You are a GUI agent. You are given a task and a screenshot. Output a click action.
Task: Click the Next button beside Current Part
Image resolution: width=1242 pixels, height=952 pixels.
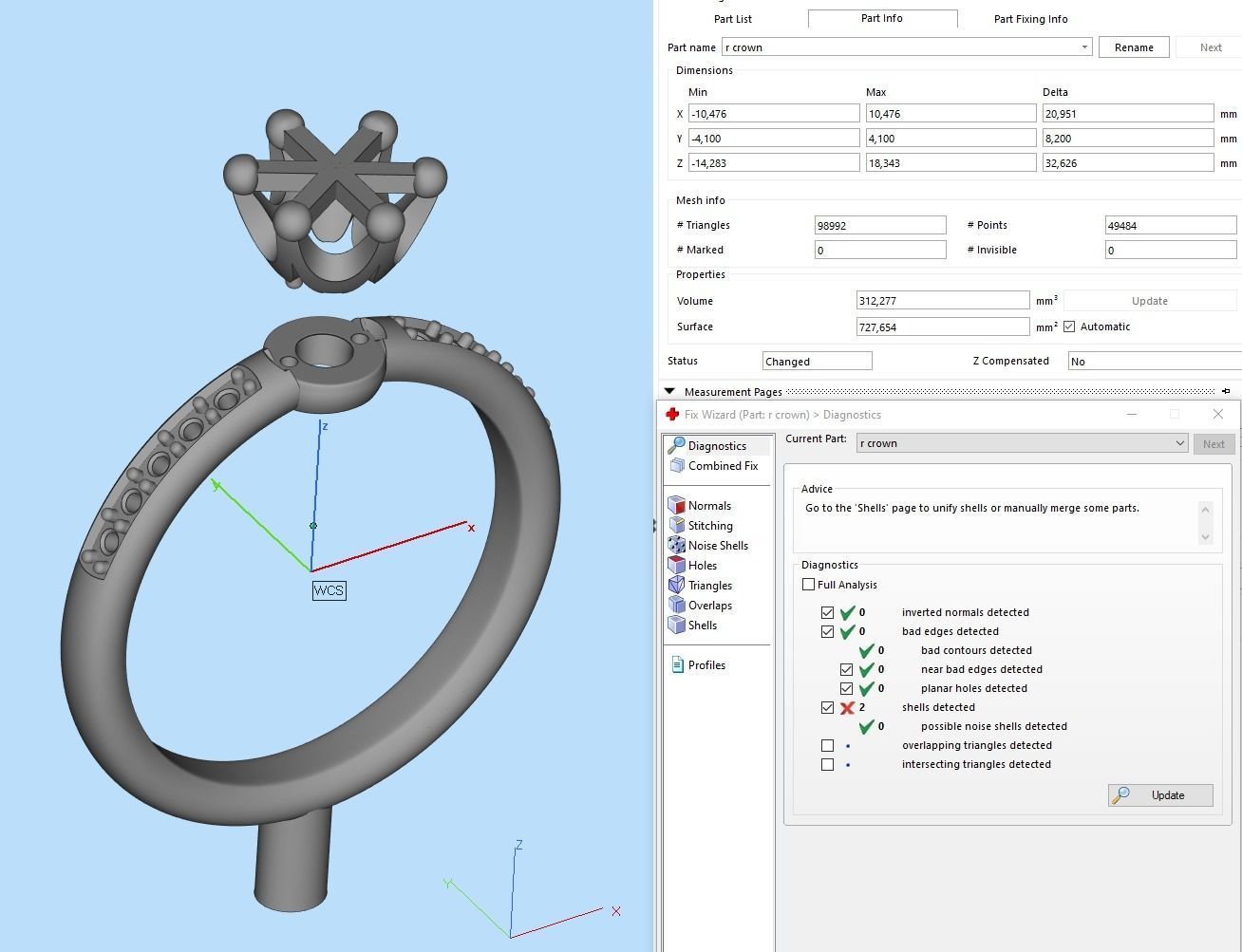1214,443
